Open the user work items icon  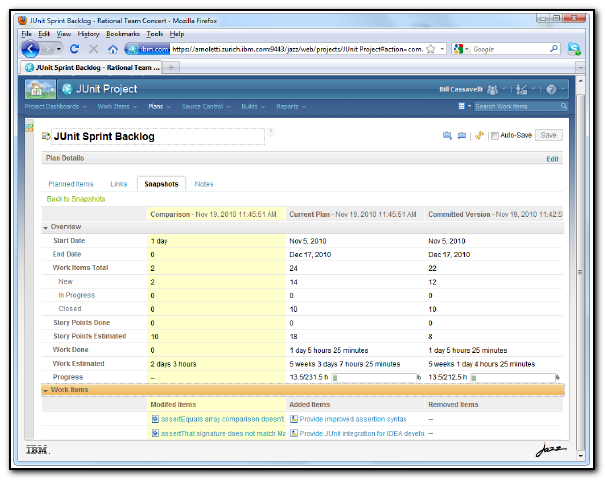pos(522,90)
